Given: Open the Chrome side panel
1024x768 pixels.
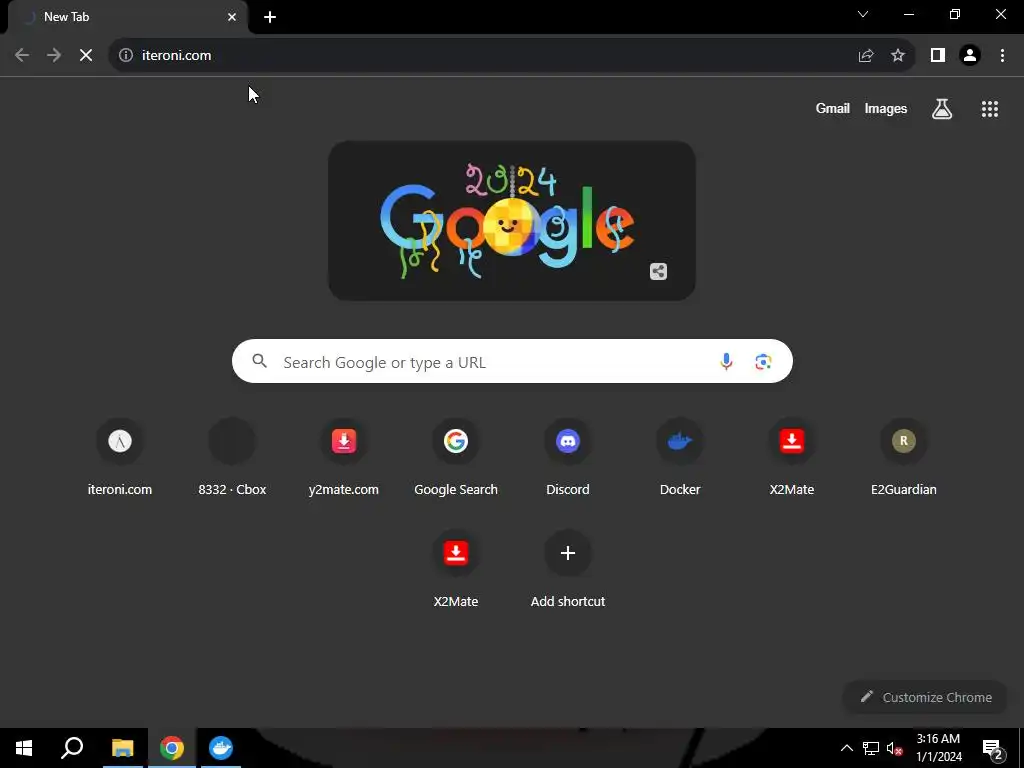Looking at the screenshot, I should point(938,56).
